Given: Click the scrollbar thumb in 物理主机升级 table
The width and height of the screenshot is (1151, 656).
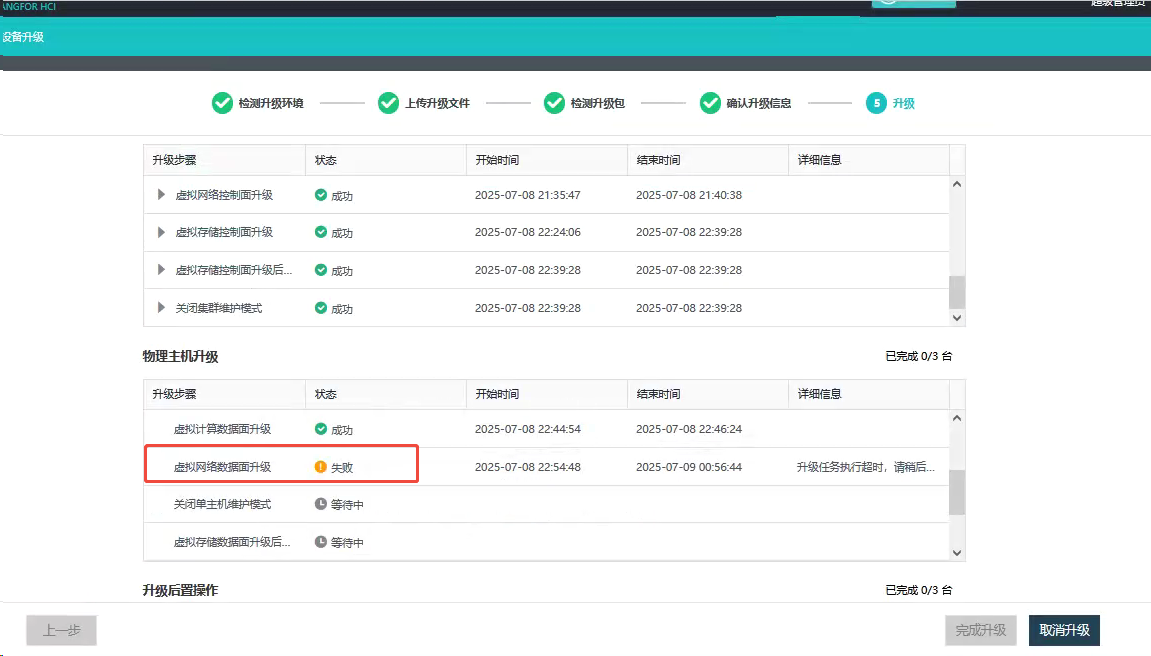Looking at the screenshot, I should (x=957, y=492).
